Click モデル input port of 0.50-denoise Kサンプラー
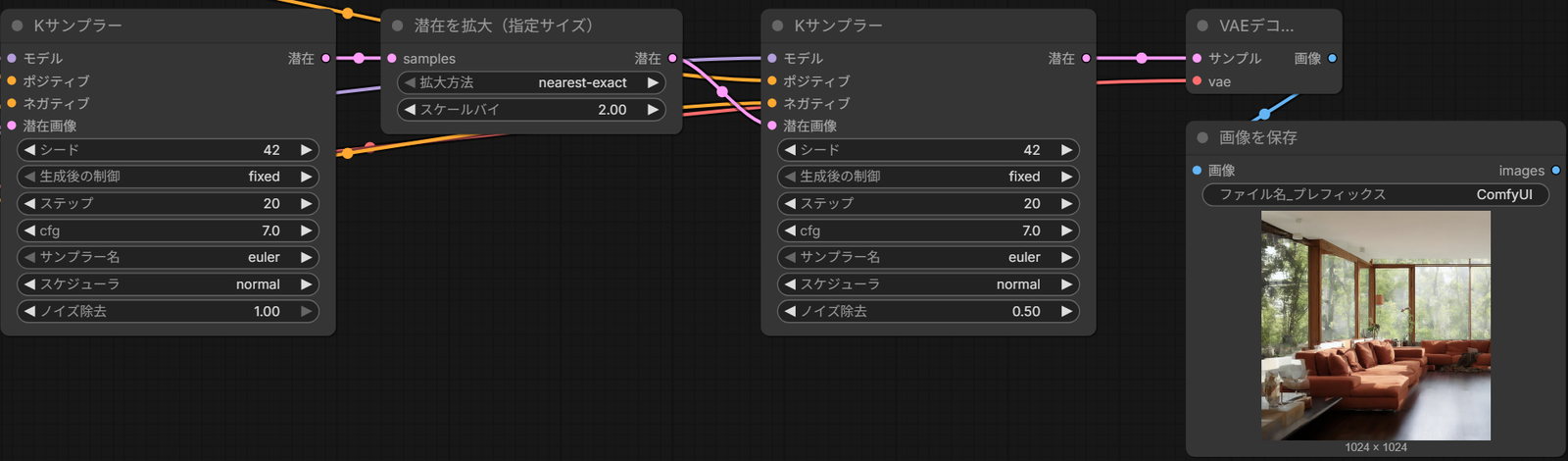The width and height of the screenshot is (1568, 461). 772,59
